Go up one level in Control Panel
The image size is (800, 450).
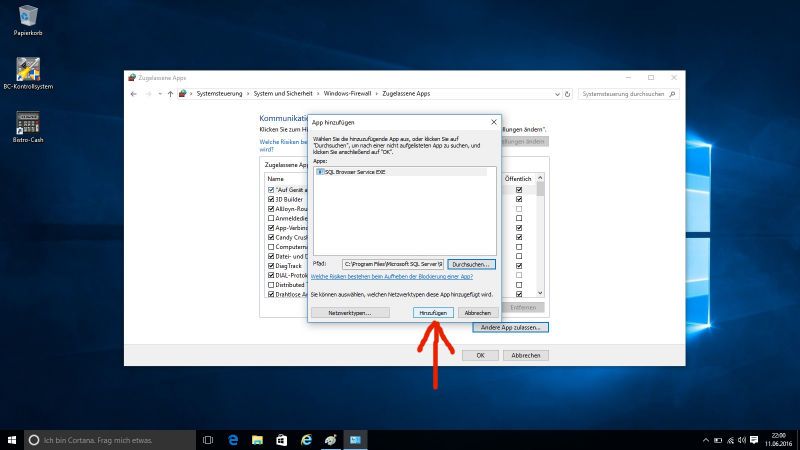tap(170, 94)
